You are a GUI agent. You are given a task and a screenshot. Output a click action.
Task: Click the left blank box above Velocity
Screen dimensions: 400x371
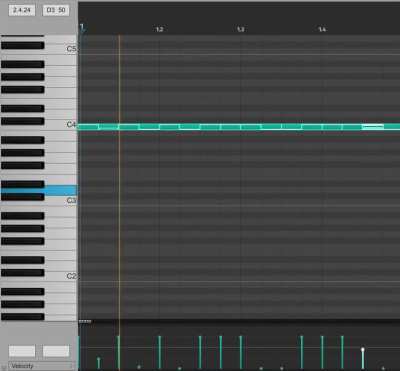pyautogui.click(x=22, y=351)
